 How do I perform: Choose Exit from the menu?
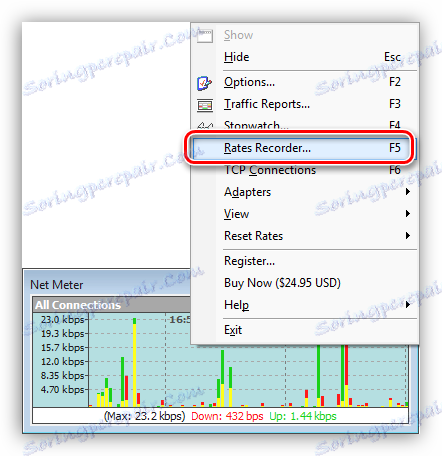click(304, 330)
